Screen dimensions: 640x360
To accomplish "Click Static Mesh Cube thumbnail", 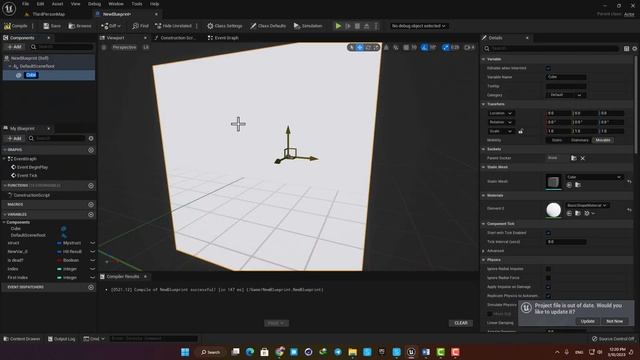I will [x=553, y=182].
